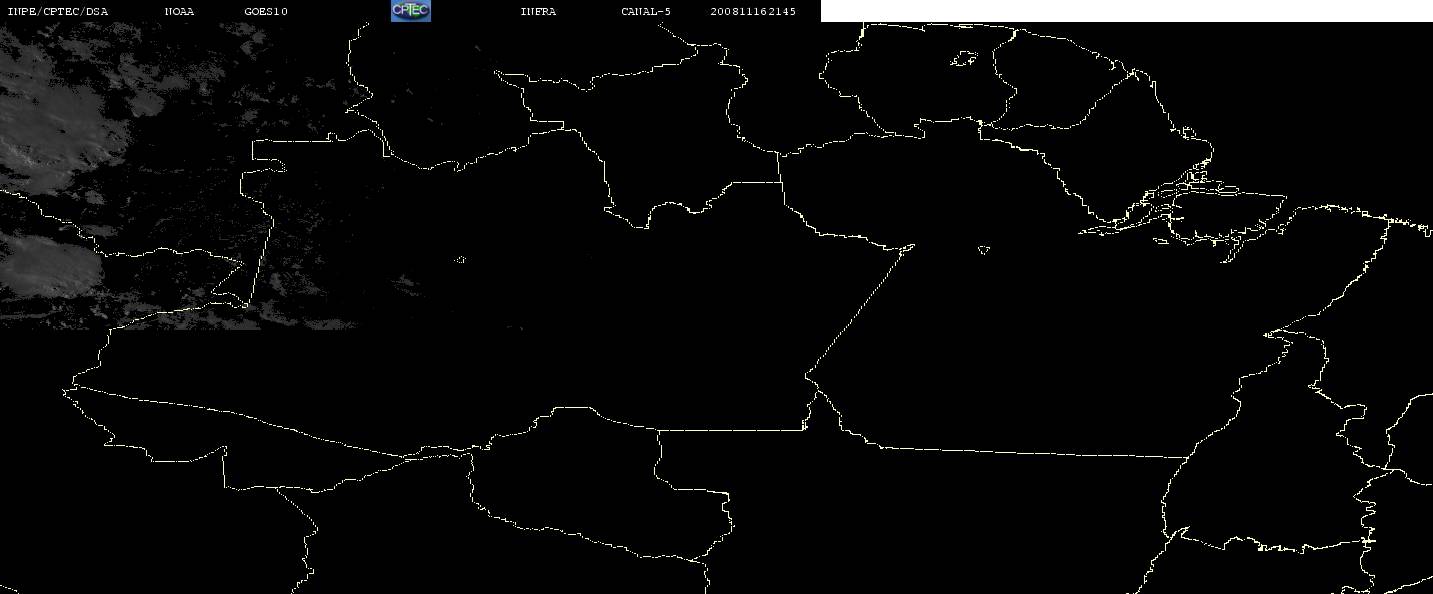Select the GOES10 satellite label

click(266, 12)
